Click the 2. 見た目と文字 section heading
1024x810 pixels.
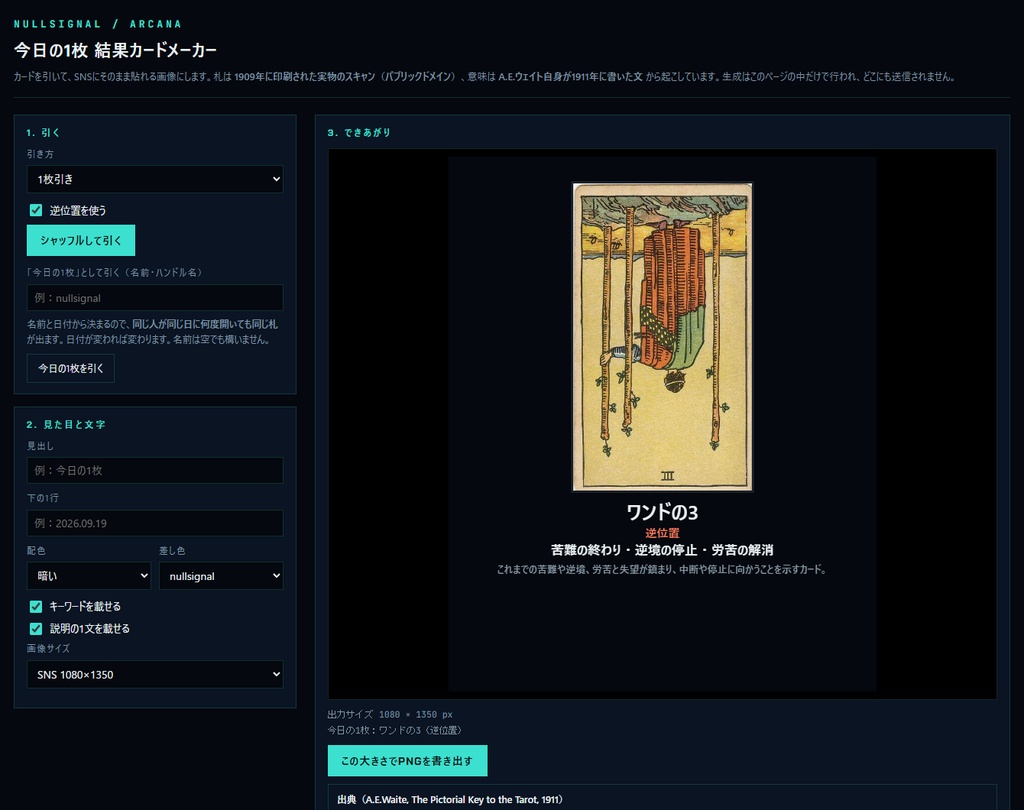pos(66,425)
